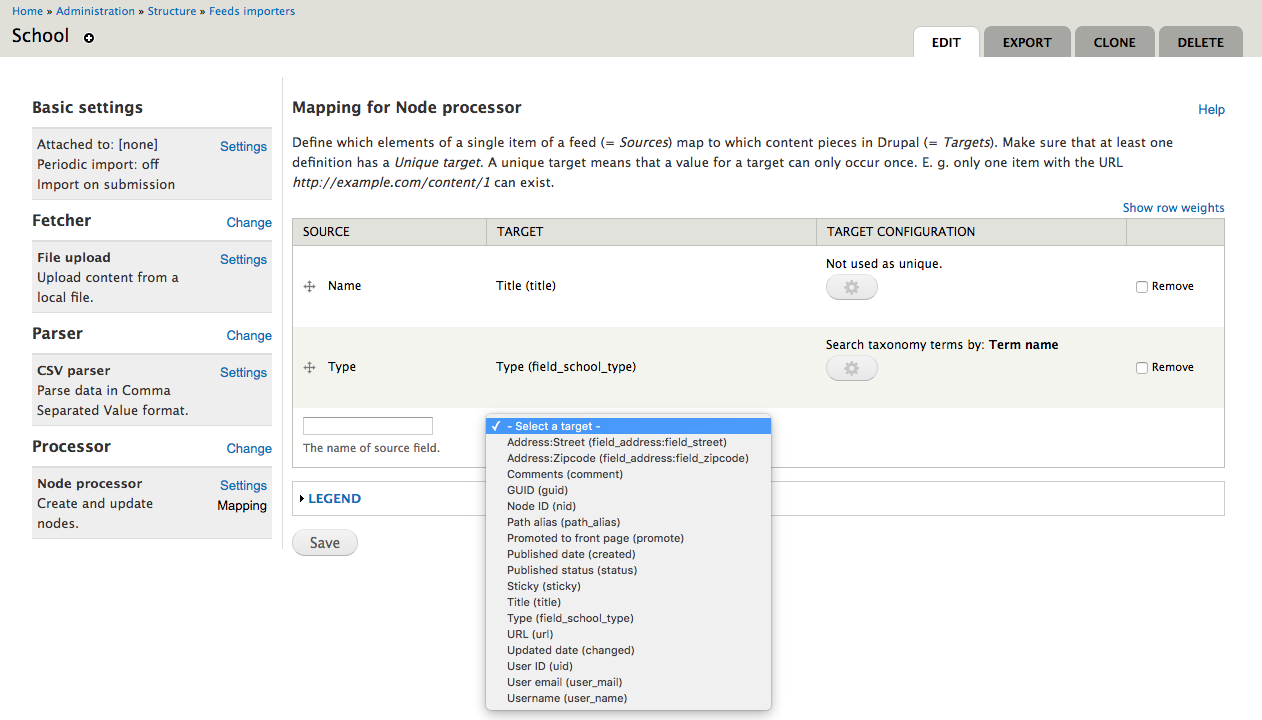Image resolution: width=1262 pixels, height=720 pixels.
Task: Pick Published date (created) option
Action: [628, 554]
